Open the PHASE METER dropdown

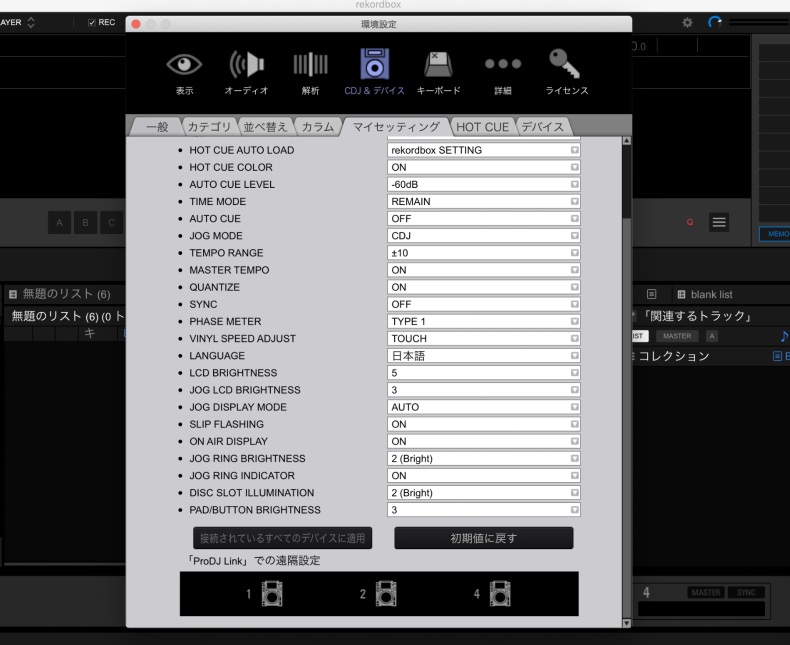[484, 321]
